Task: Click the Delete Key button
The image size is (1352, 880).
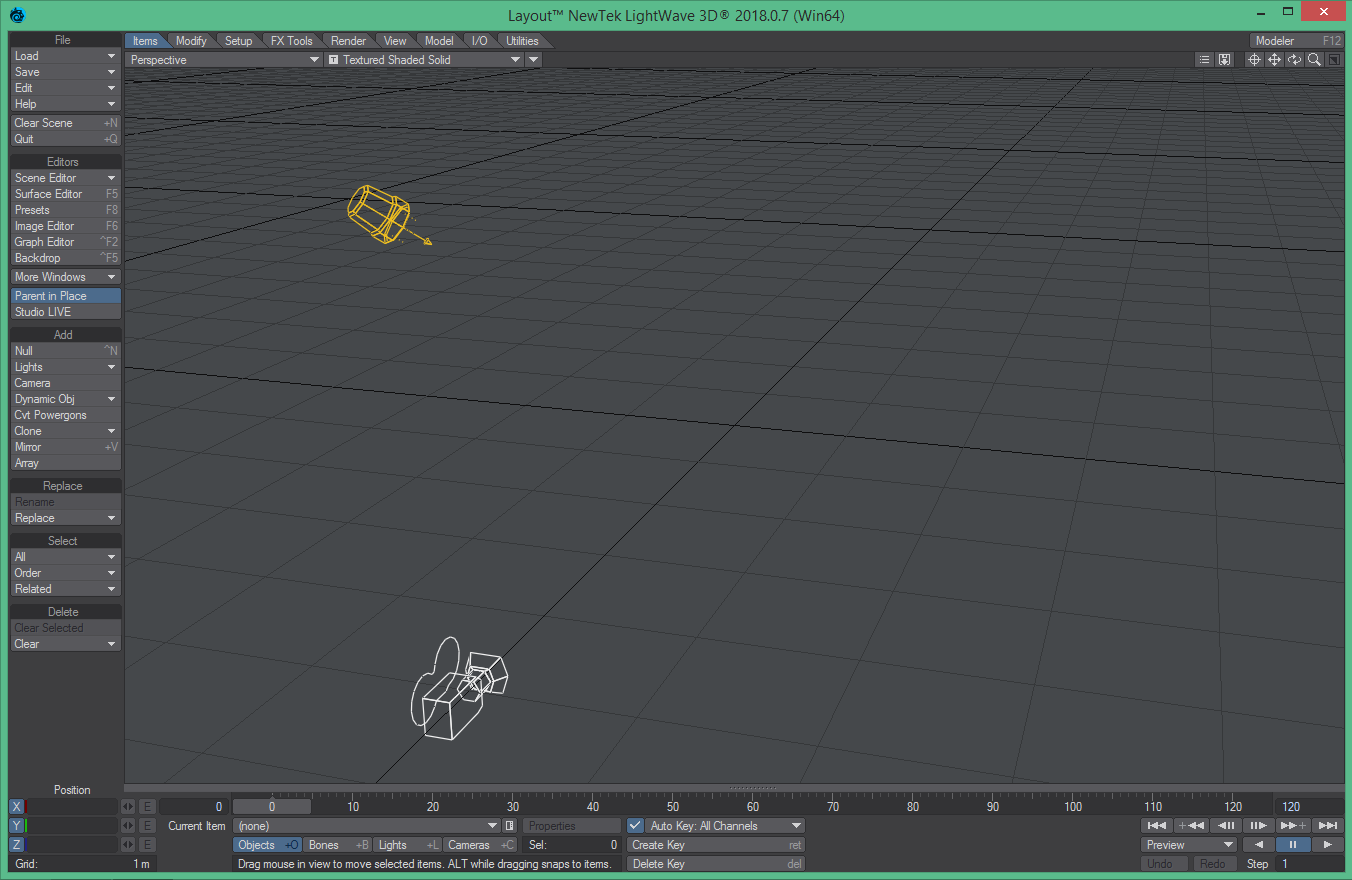Action: click(716, 864)
